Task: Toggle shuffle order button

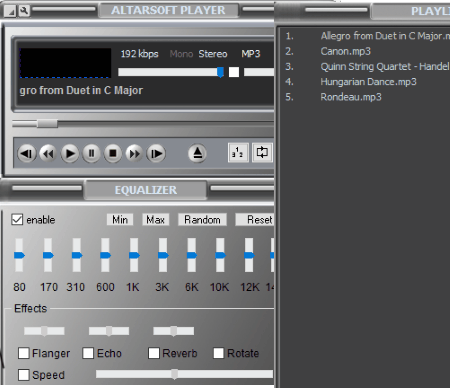Action: point(238,153)
